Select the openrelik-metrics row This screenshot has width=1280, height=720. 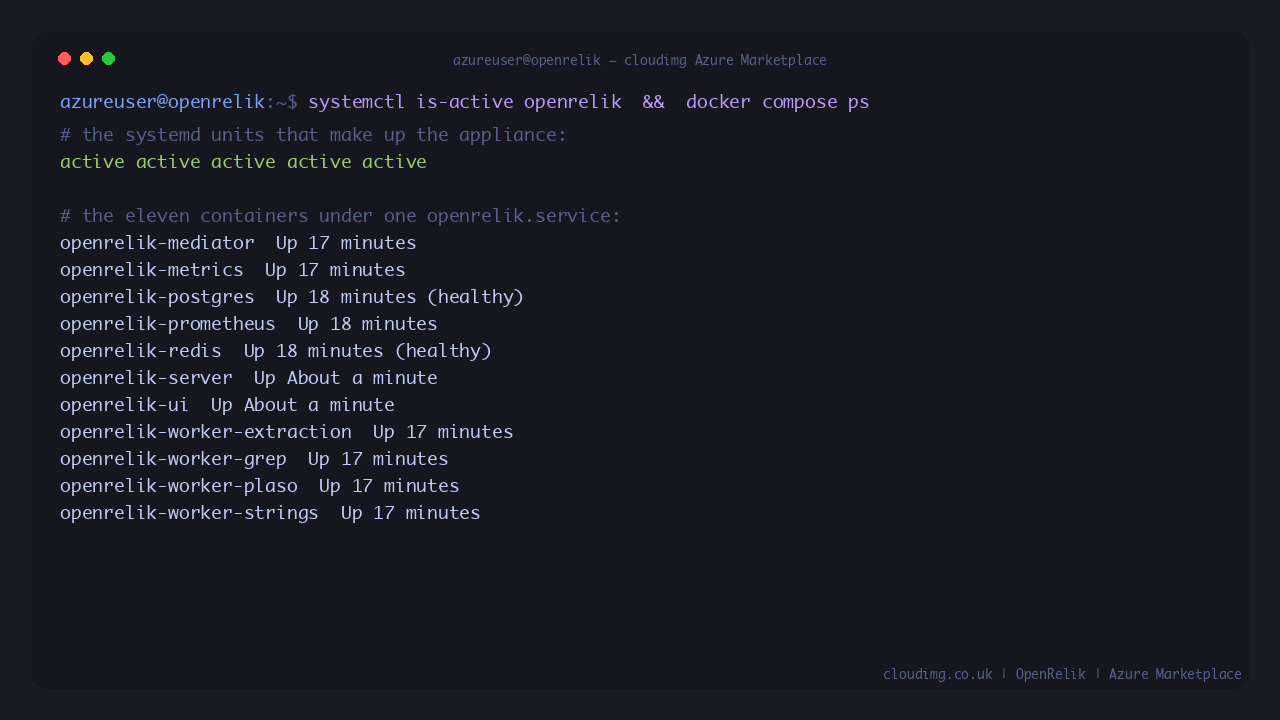[x=233, y=270]
